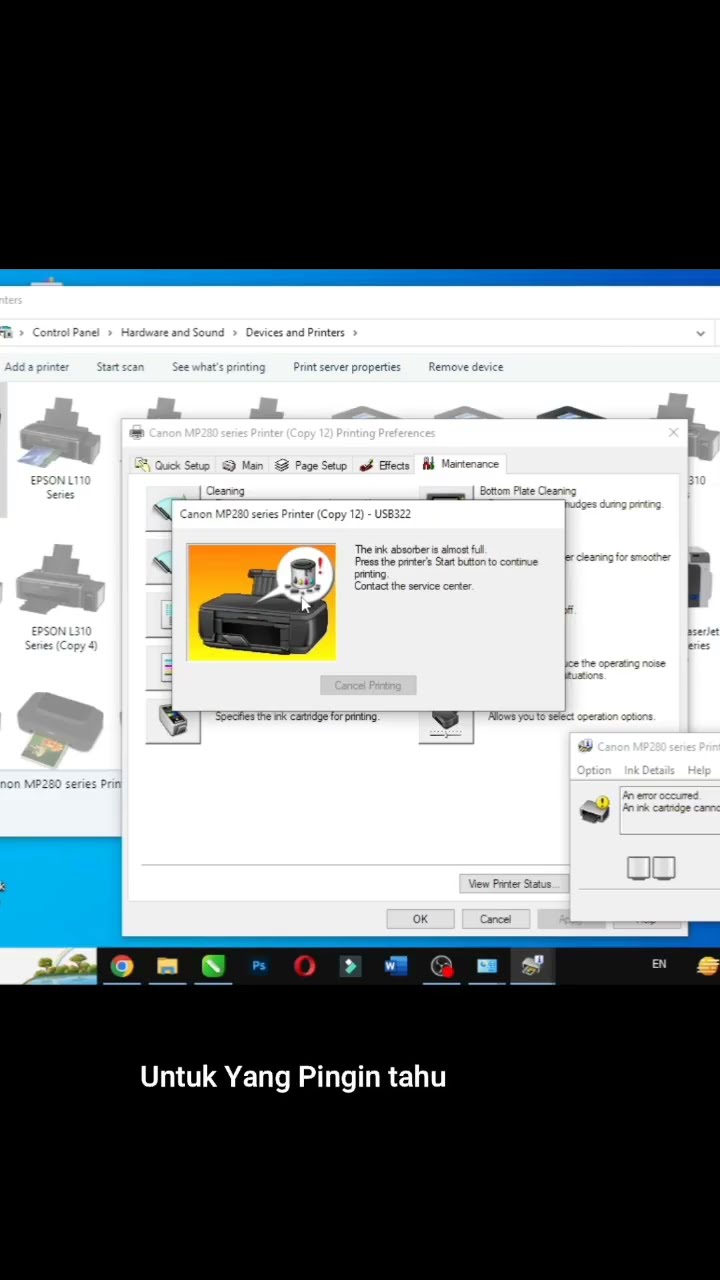Image resolution: width=720 pixels, height=1280 pixels.
Task: Open the Ink Details menu
Action: pyautogui.click(x=649, y=770)
